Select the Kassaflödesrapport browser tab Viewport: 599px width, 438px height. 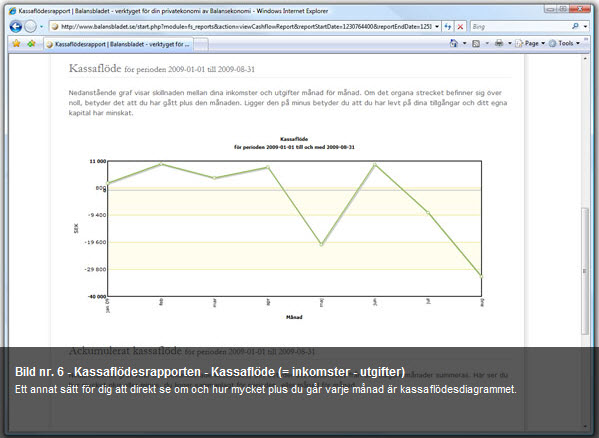118,44
